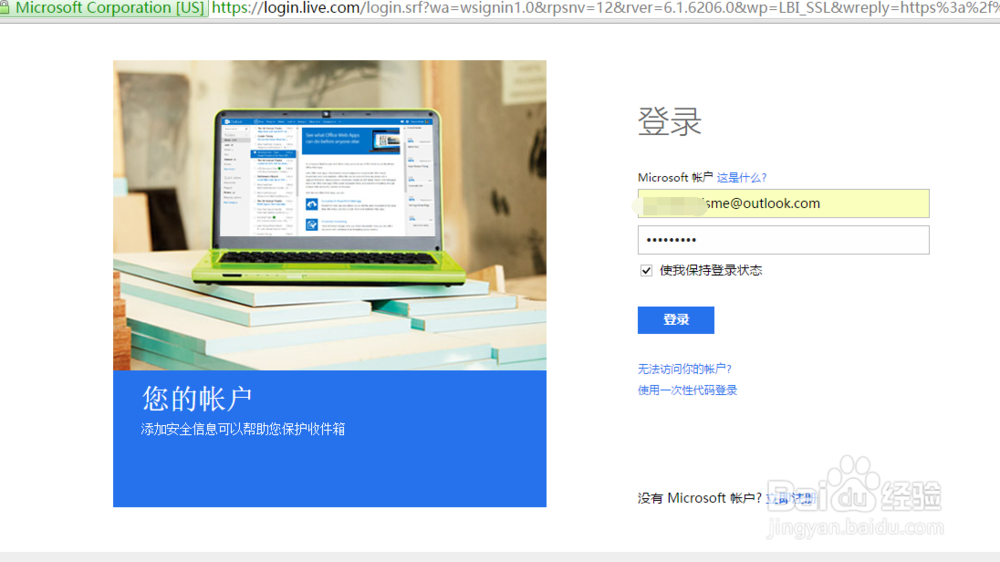Click the login.live.com URL in address bar
1000x562 pixels.
click(605, 8)
